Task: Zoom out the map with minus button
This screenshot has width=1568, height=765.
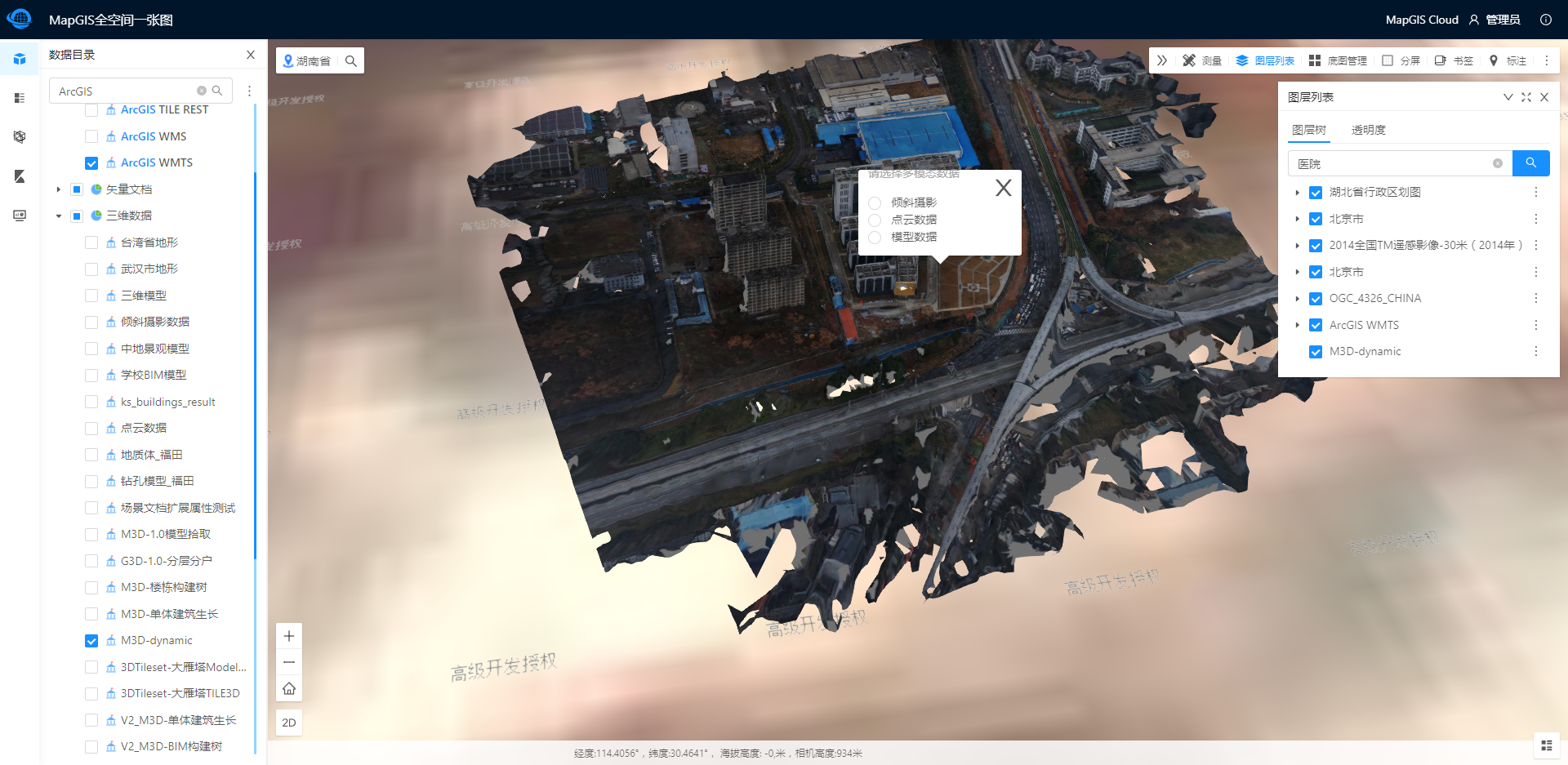Action: pos(289,662)
